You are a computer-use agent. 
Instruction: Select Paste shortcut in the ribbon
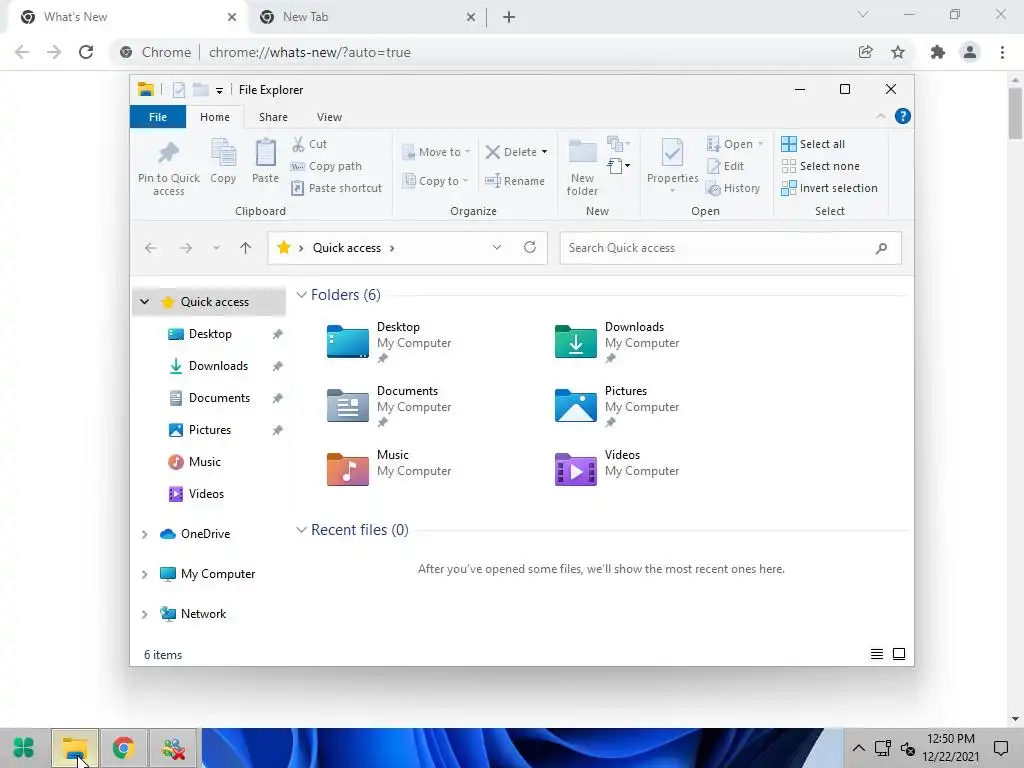click(336, 188)
